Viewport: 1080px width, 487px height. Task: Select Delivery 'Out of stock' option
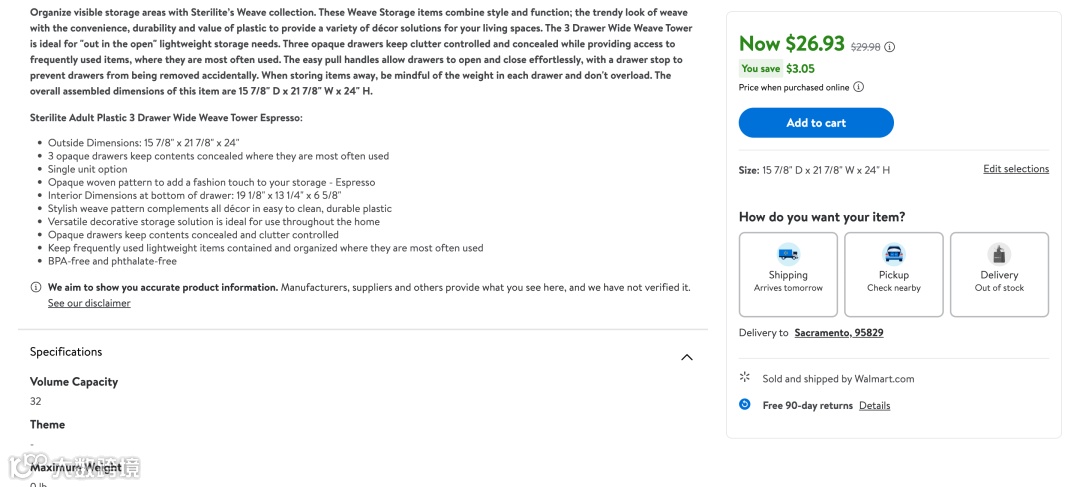click(x=999, y=281)
